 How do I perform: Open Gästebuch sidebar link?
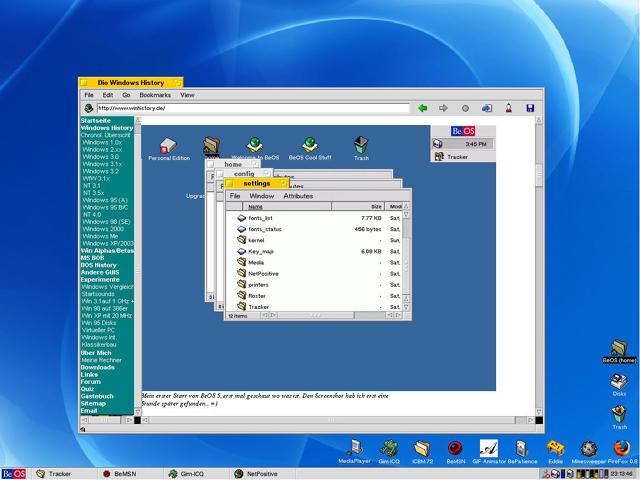[97, 396]
